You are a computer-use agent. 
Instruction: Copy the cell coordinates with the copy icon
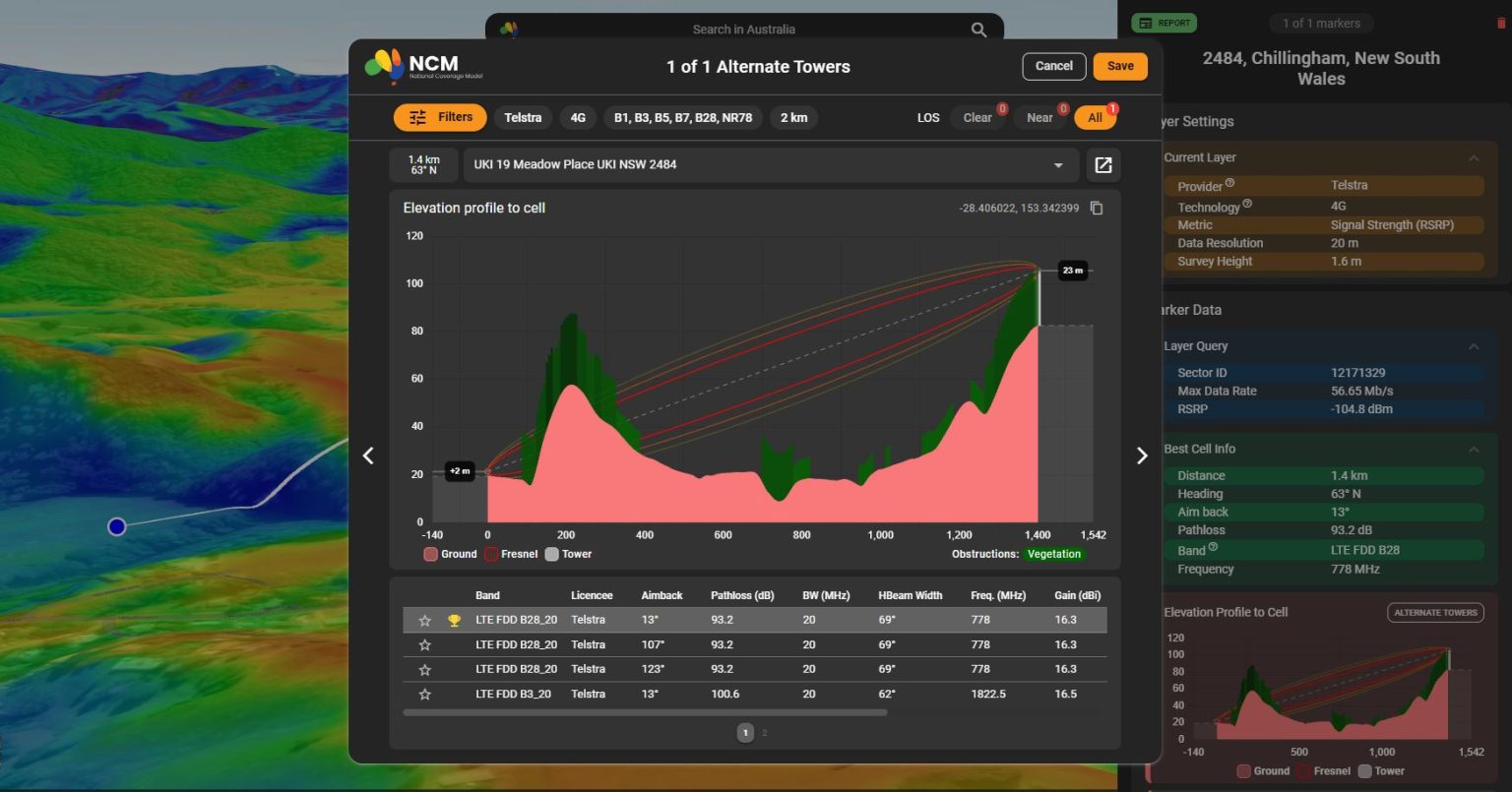1097,208
